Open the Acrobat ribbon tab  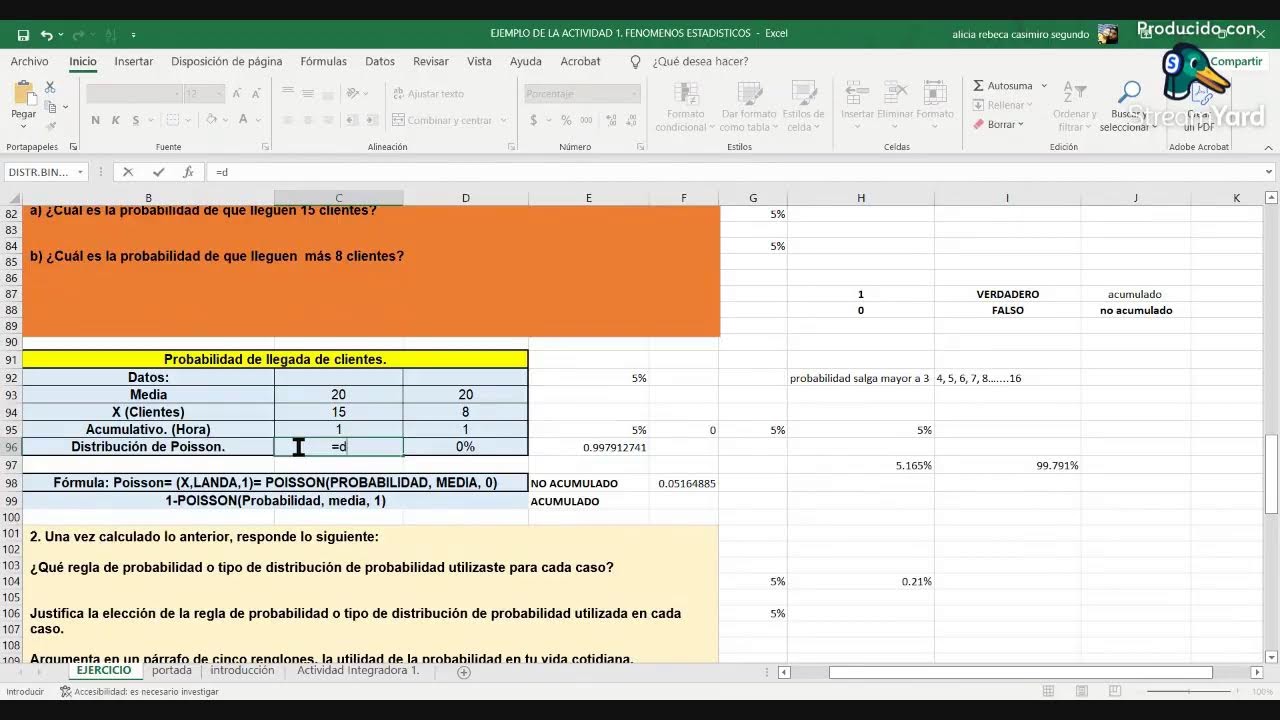point(580,61)
